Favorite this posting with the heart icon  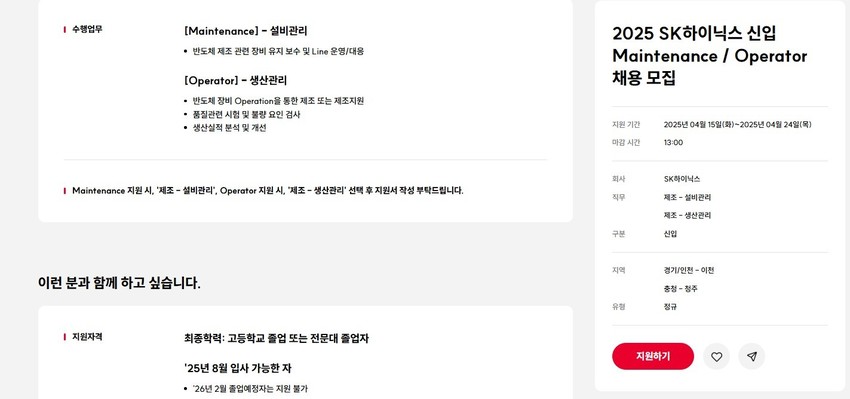716,356
